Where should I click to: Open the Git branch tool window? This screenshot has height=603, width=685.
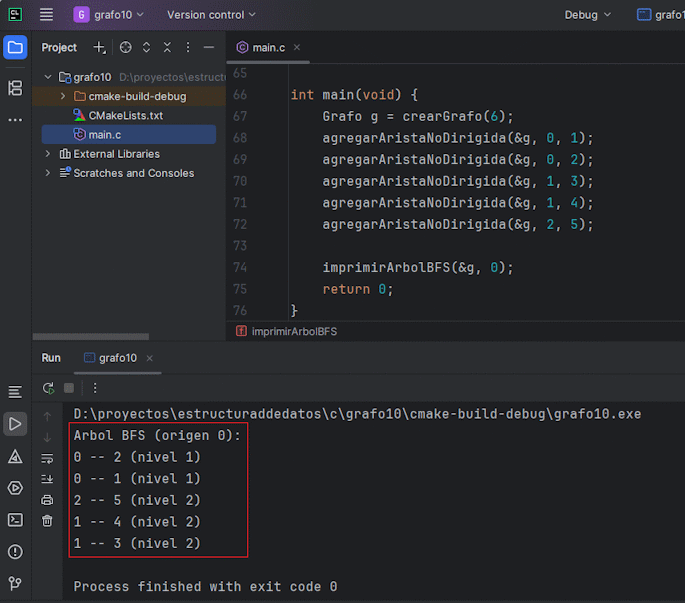(15, 584)
